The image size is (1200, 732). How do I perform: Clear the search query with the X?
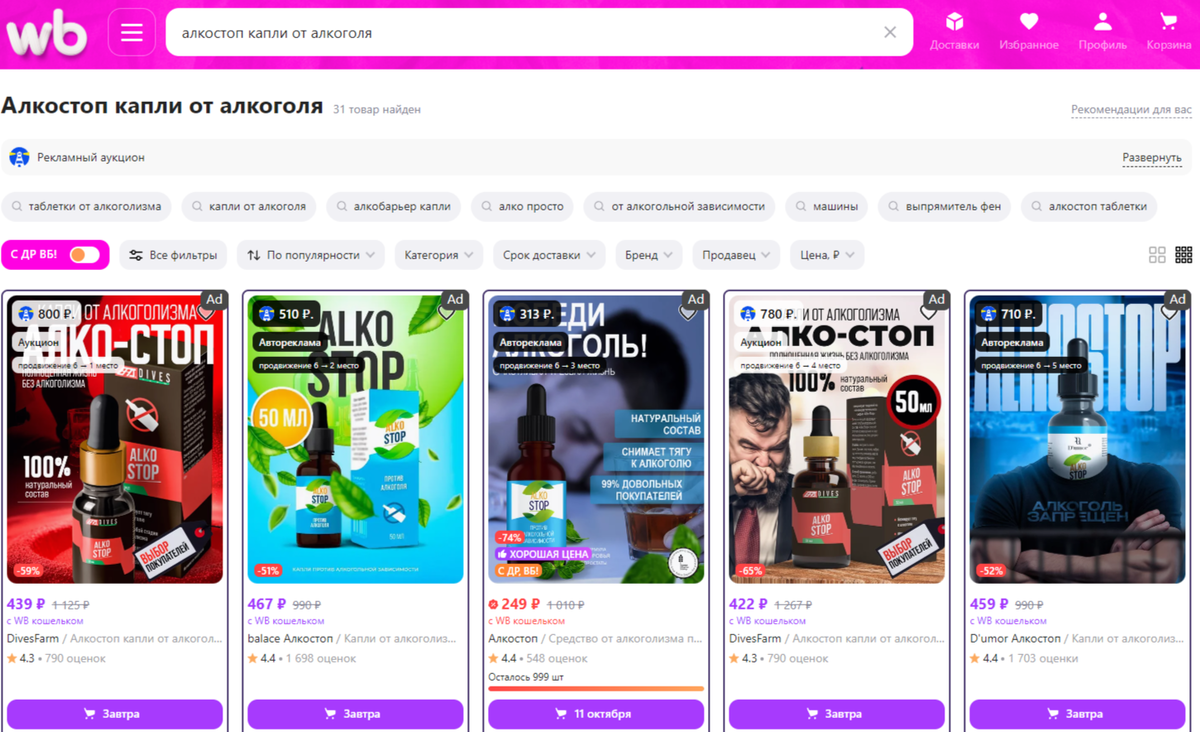(x=890, y=33)
